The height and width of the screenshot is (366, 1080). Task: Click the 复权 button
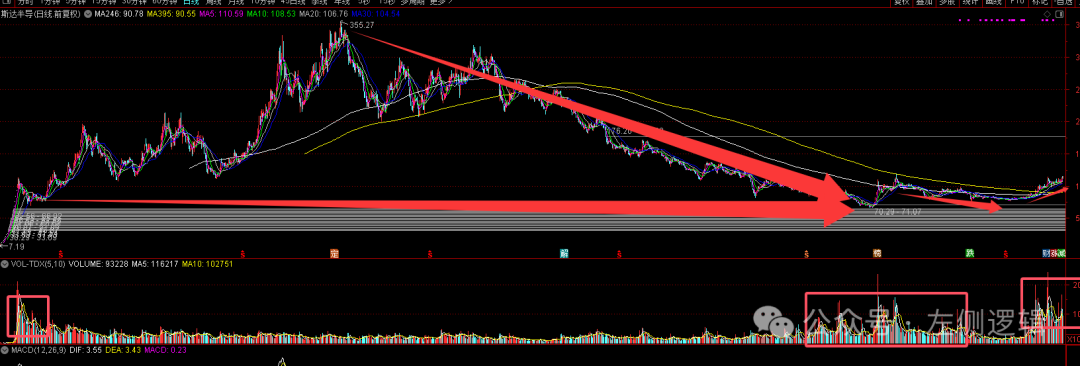(x=902, y=3)
